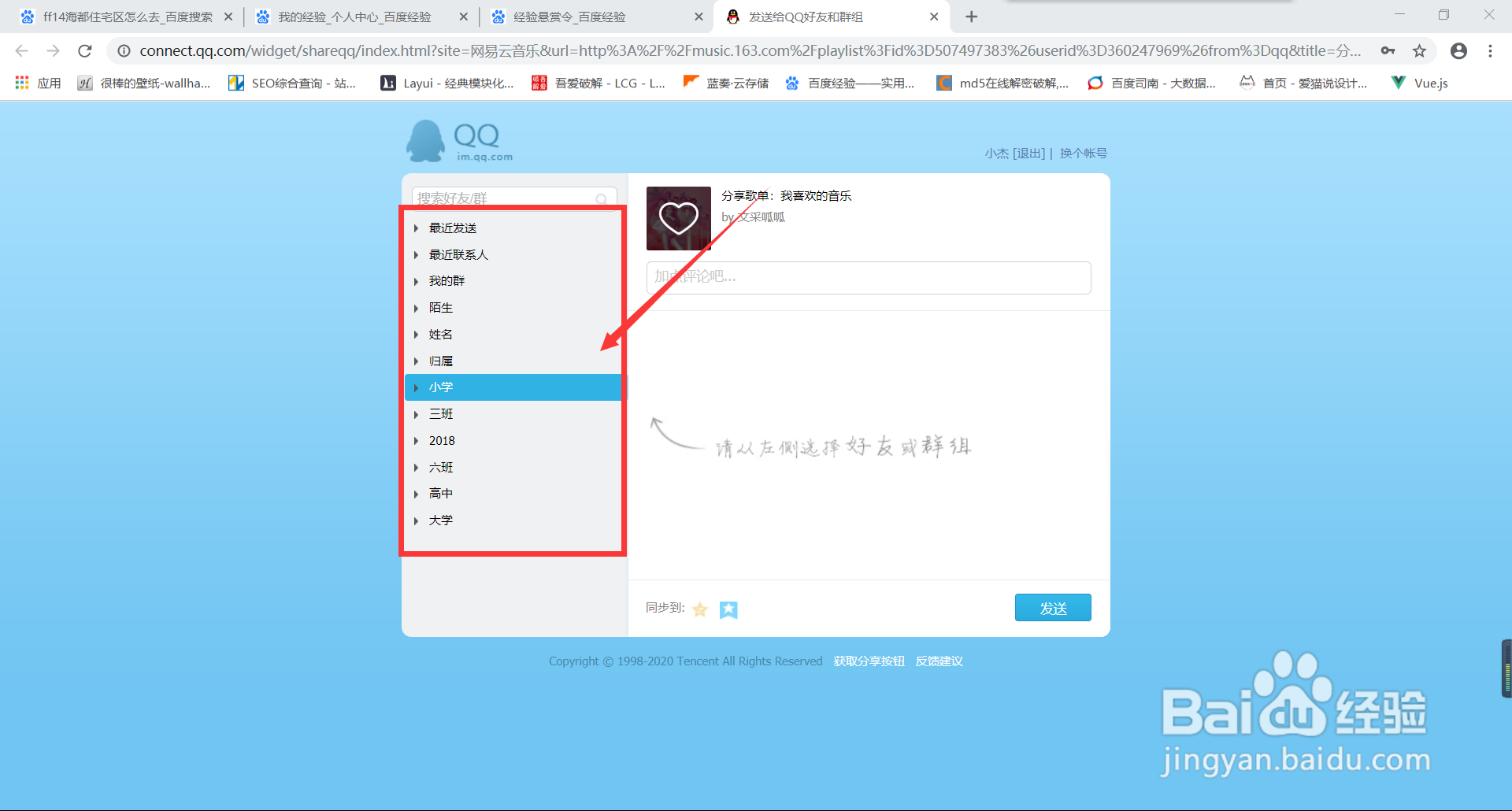Close the 经验悬赏令 tab
The height and width of the screenshot is (811, 1512).
pos(699,17)
